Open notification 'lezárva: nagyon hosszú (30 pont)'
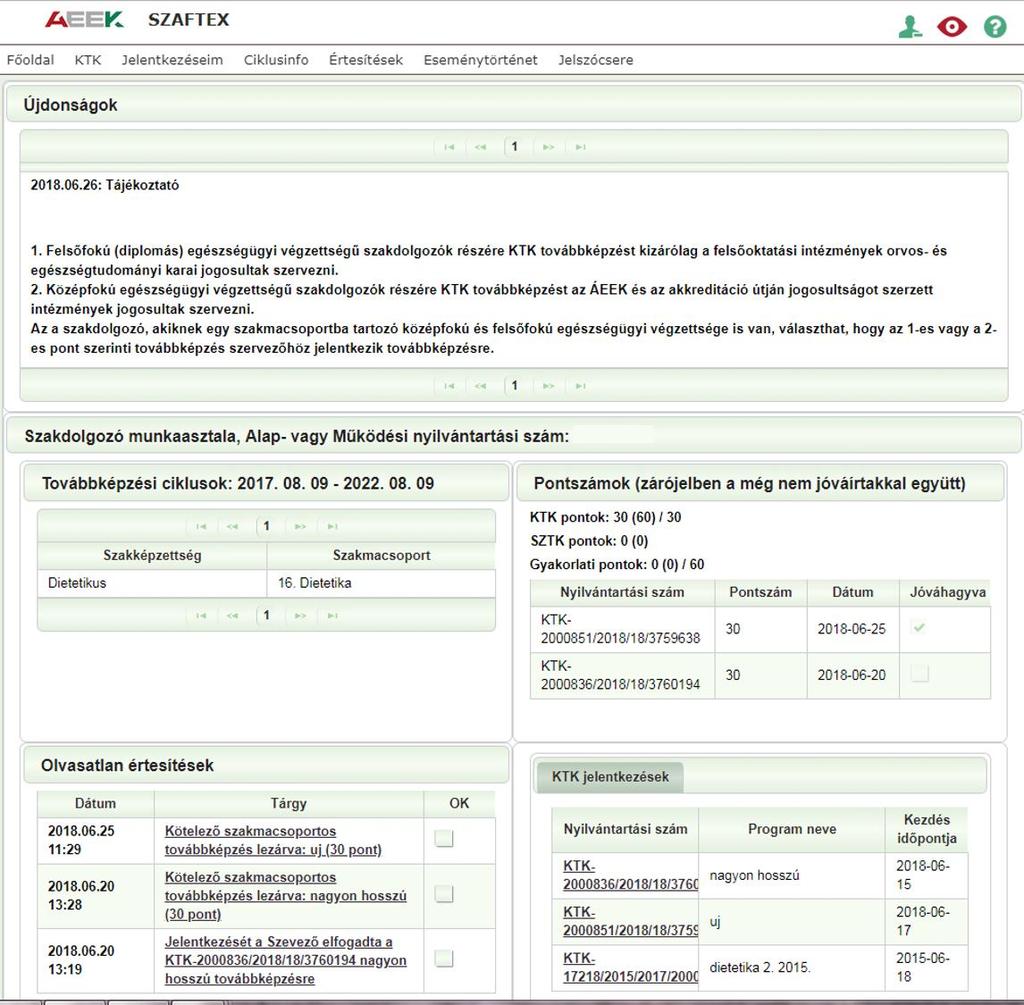Image resolution: width=1024 pixels, height=1005 pixels. [285, 896]
